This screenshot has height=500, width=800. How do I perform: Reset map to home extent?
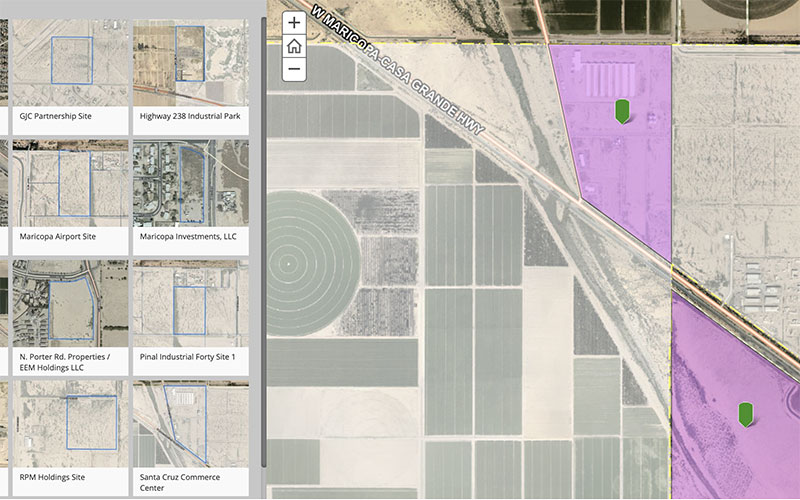pyautogui.click(x=294, y=46)
